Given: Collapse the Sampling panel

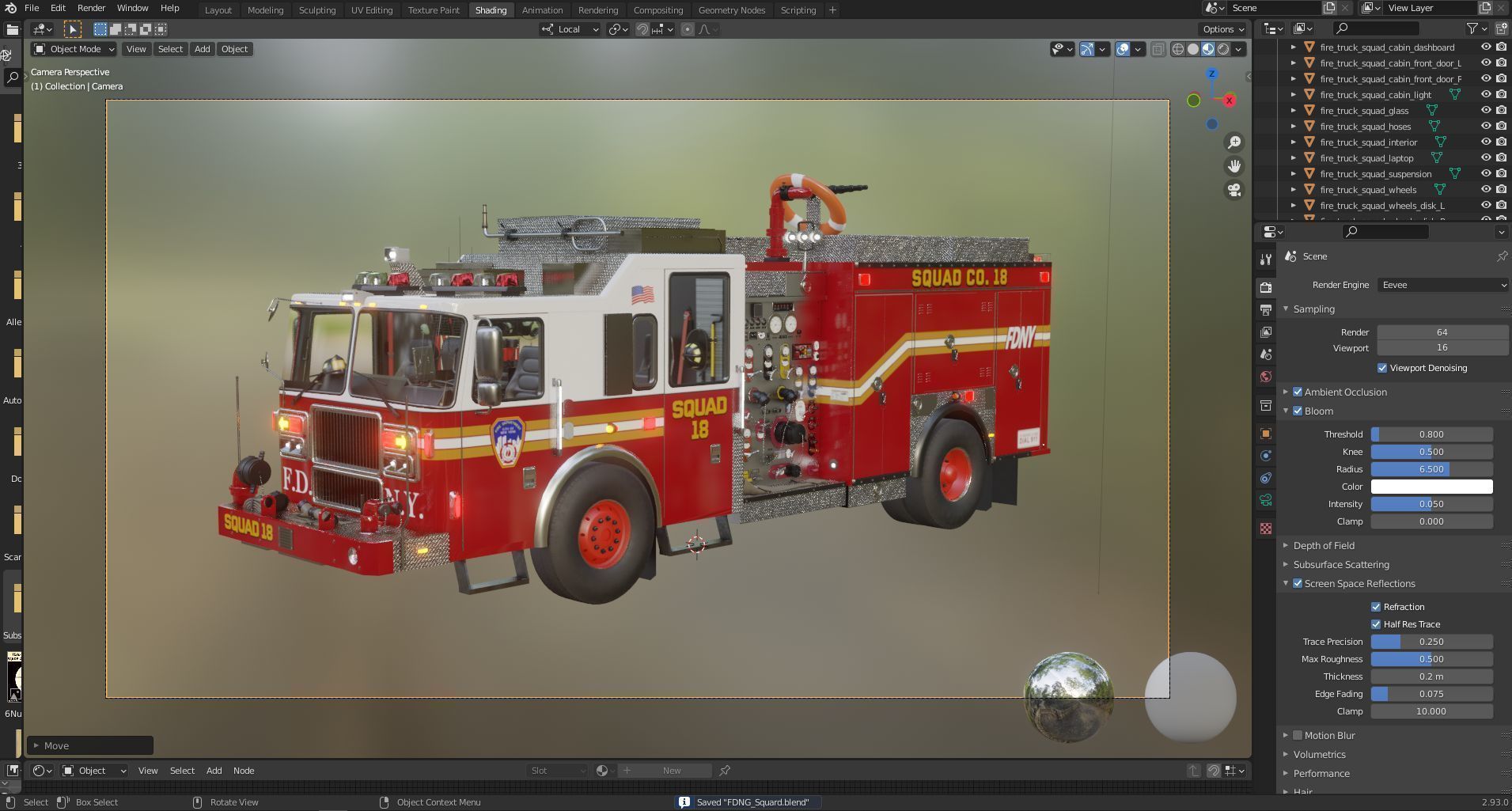Looking at the screenshot, I should (1313, 309).
